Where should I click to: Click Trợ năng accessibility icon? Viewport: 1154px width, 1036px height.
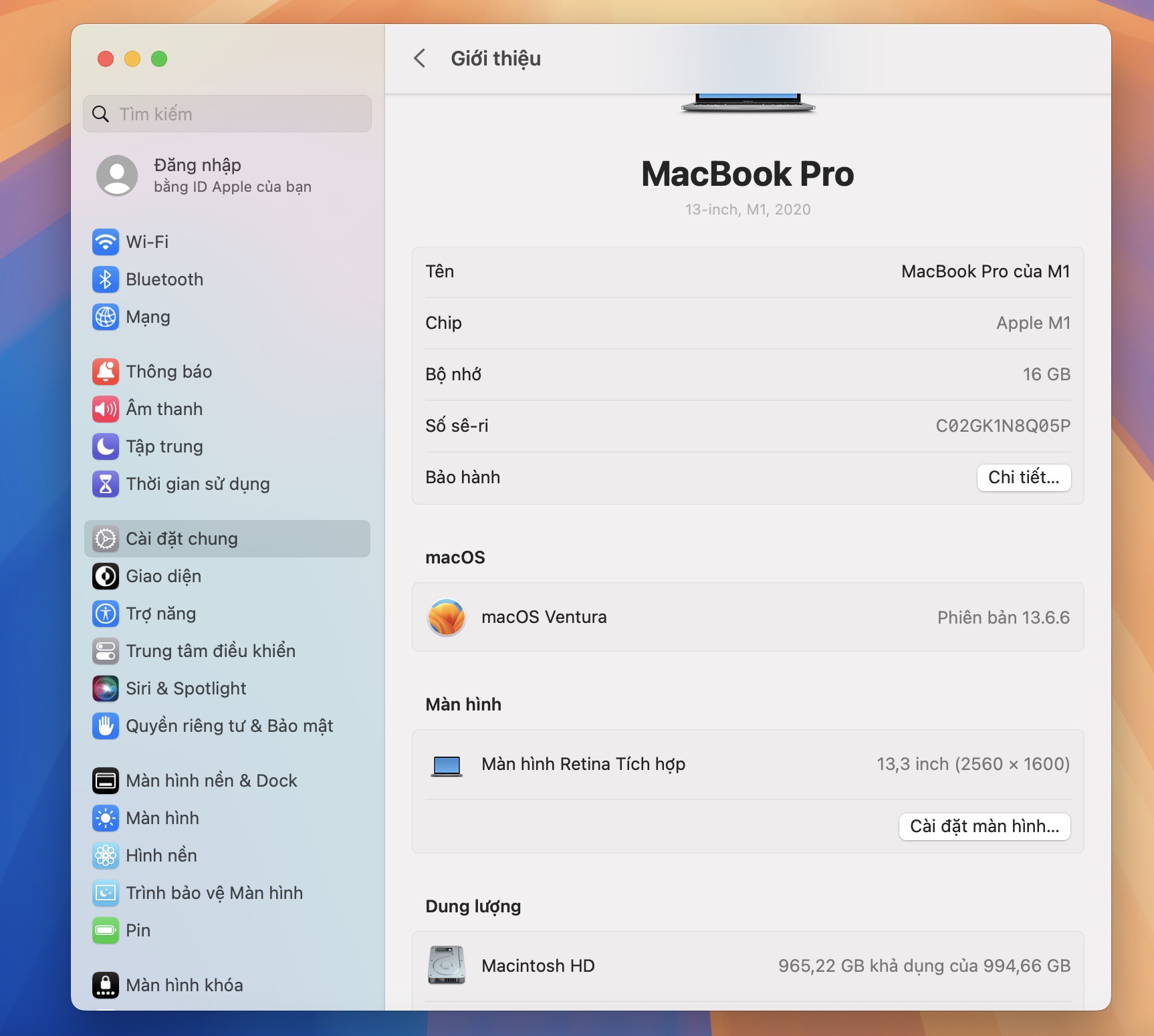point(106,614)
